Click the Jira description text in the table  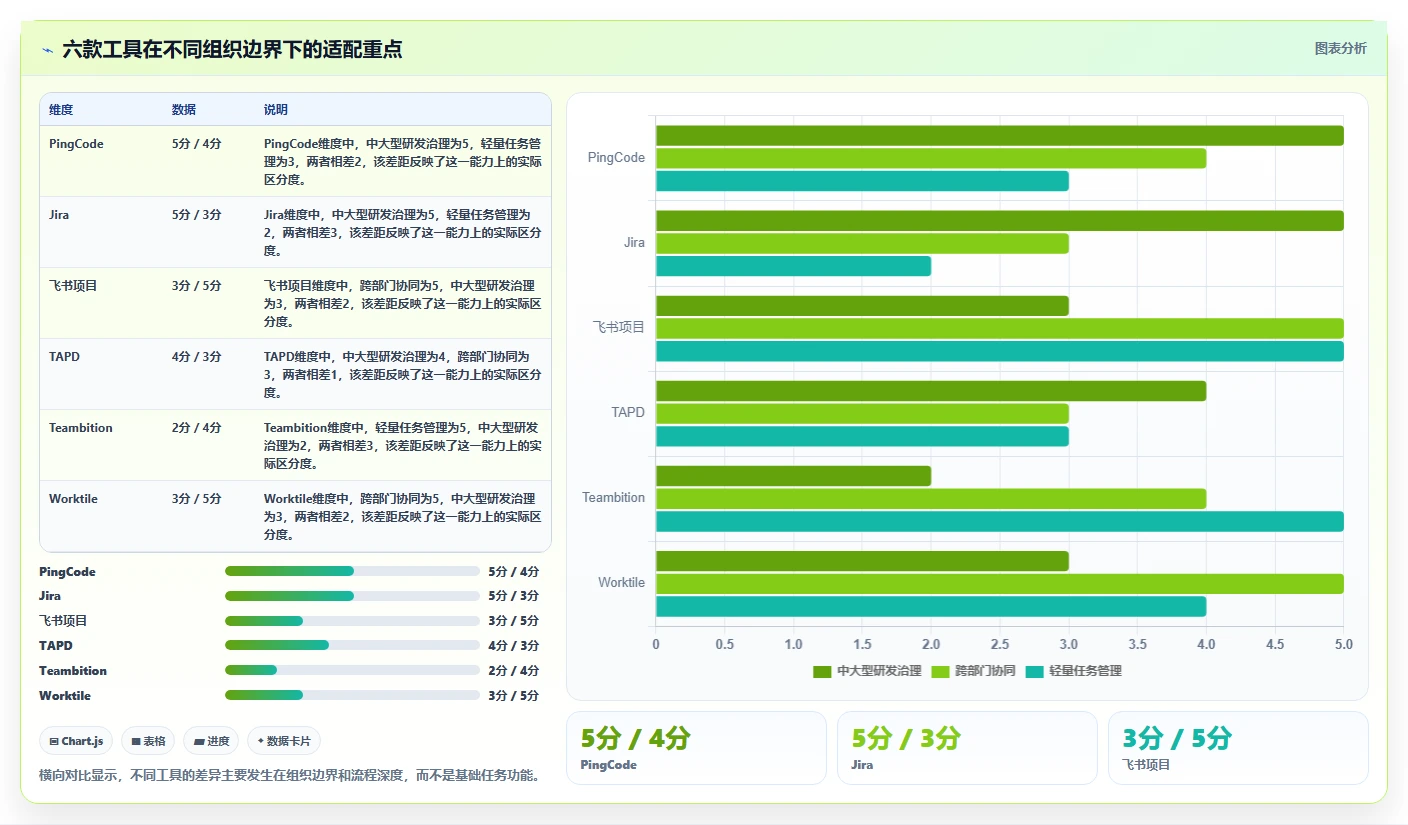click(403, 232)
